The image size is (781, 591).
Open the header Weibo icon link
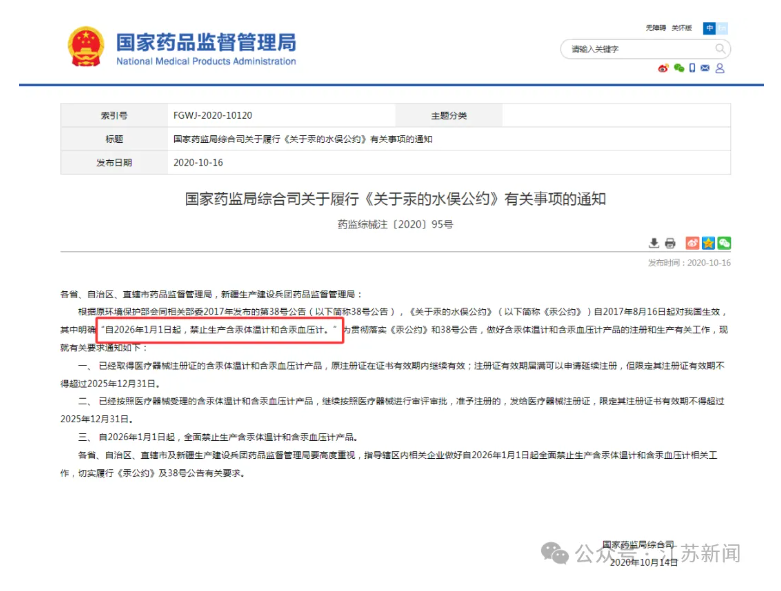pos(663,68)
